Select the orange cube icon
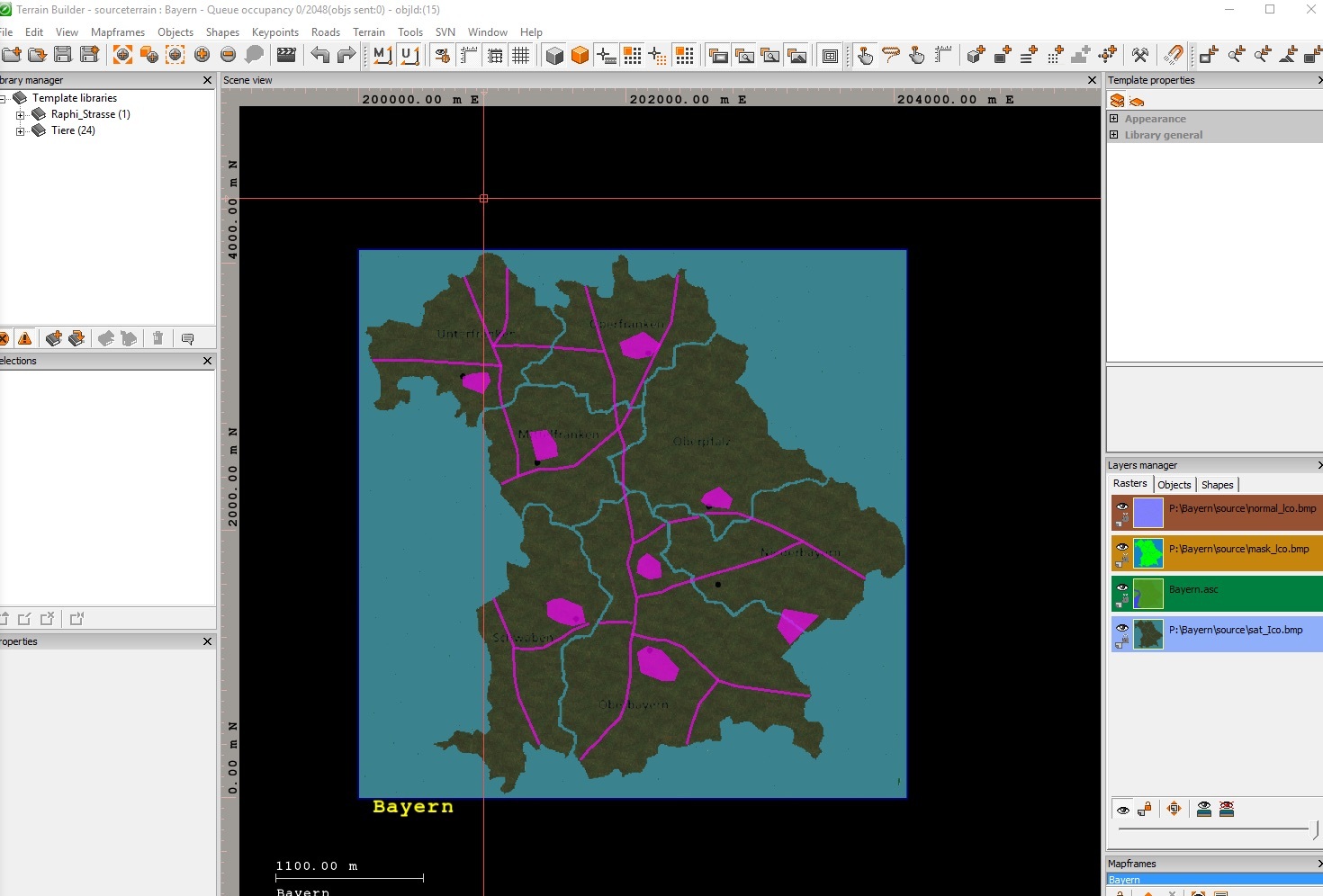 click(x=580, y=56)
